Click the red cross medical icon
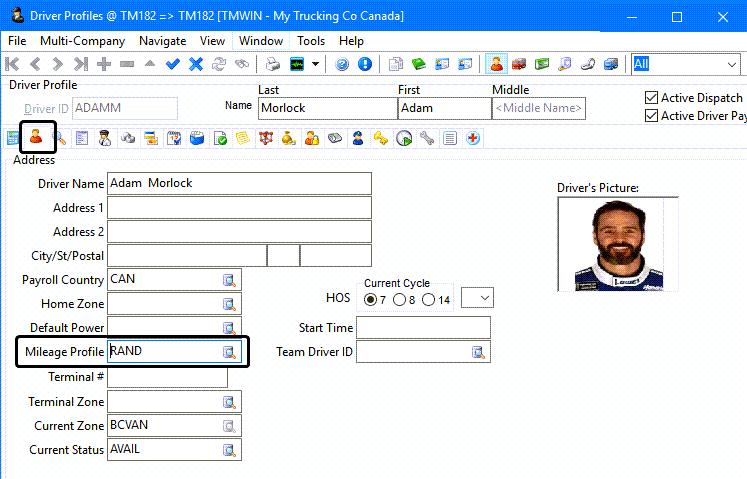The width and height of the screenshot is (747, 479). pos(473,138)
